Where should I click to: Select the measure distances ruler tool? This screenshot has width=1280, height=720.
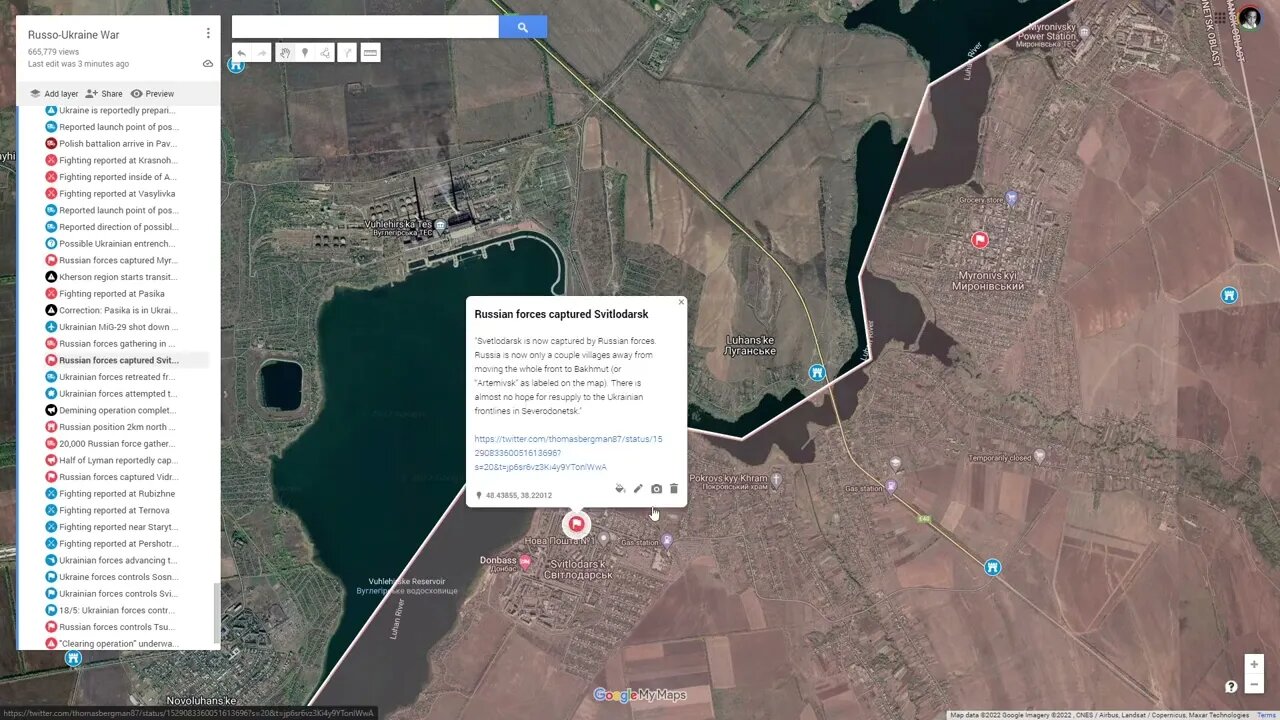click(x=370, y=53)
